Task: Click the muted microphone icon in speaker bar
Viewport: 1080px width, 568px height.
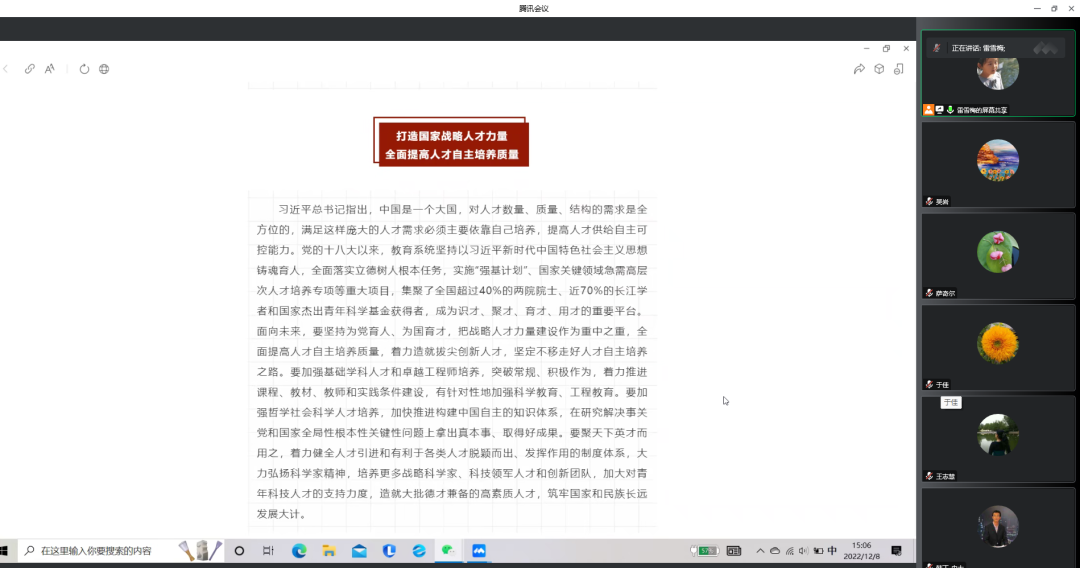Action: pyautogui.click(x=937, y=48)
